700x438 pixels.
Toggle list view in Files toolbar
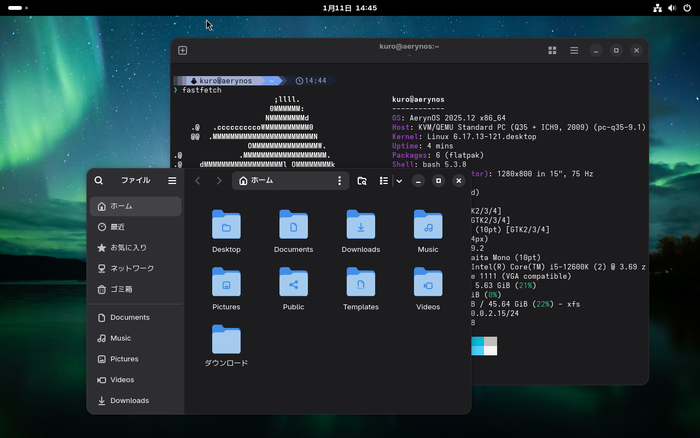[384, 181]
